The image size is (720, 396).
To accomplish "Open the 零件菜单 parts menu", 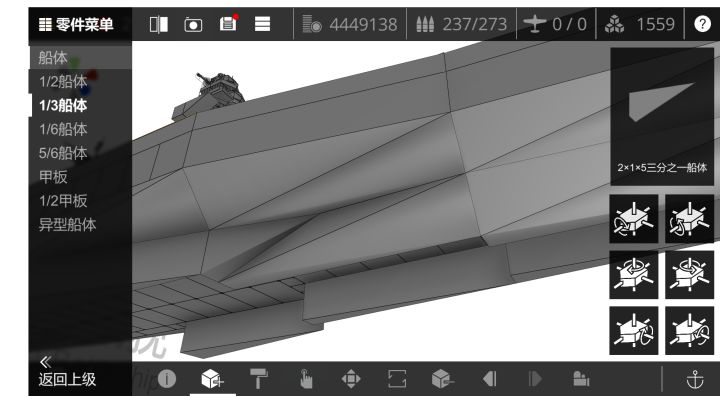I will 76,24.
